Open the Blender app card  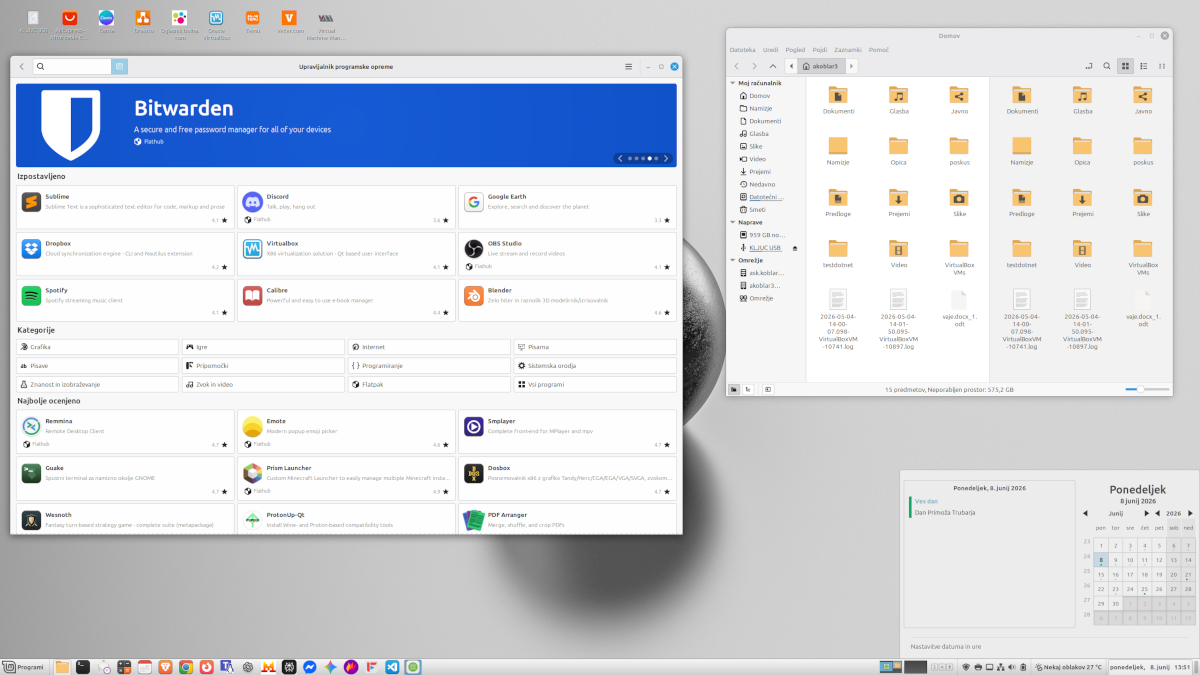tap(567, 300)
